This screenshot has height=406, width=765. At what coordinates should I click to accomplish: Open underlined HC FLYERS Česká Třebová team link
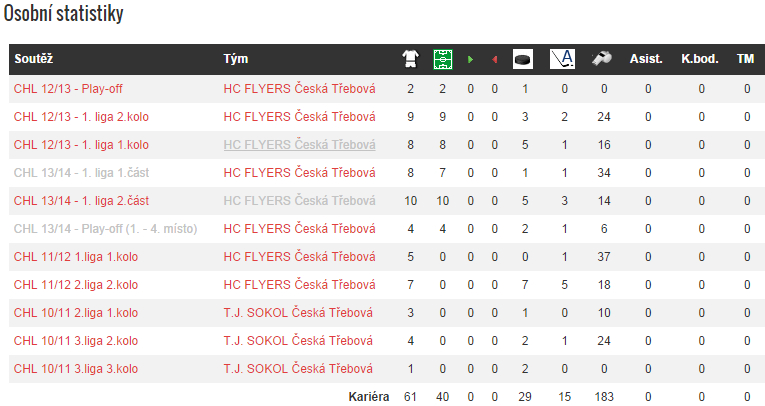coord(299,145)
